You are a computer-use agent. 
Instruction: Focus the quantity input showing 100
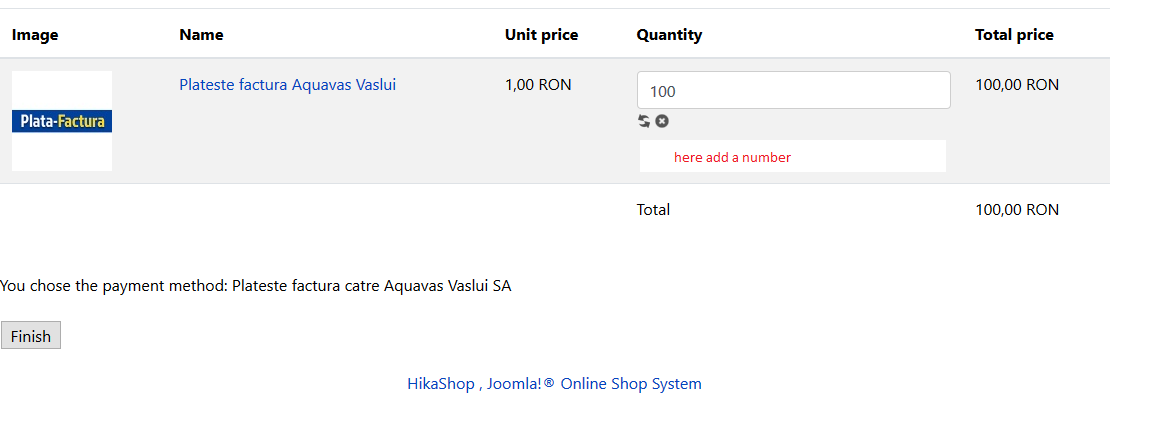point(793,91)
